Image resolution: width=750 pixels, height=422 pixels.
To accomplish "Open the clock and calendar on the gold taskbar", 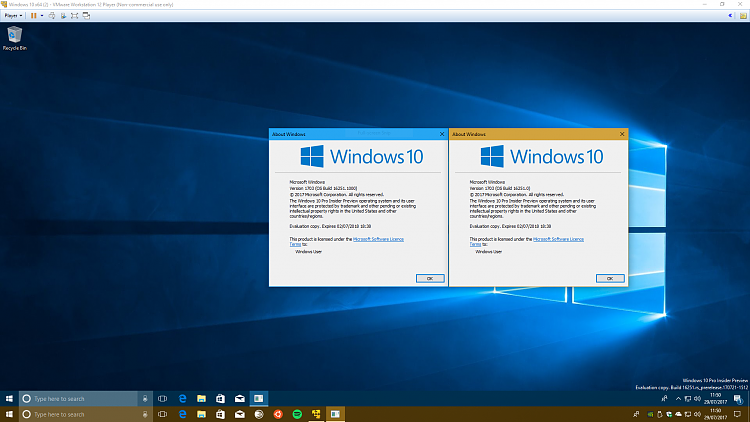I will [716, 414].
